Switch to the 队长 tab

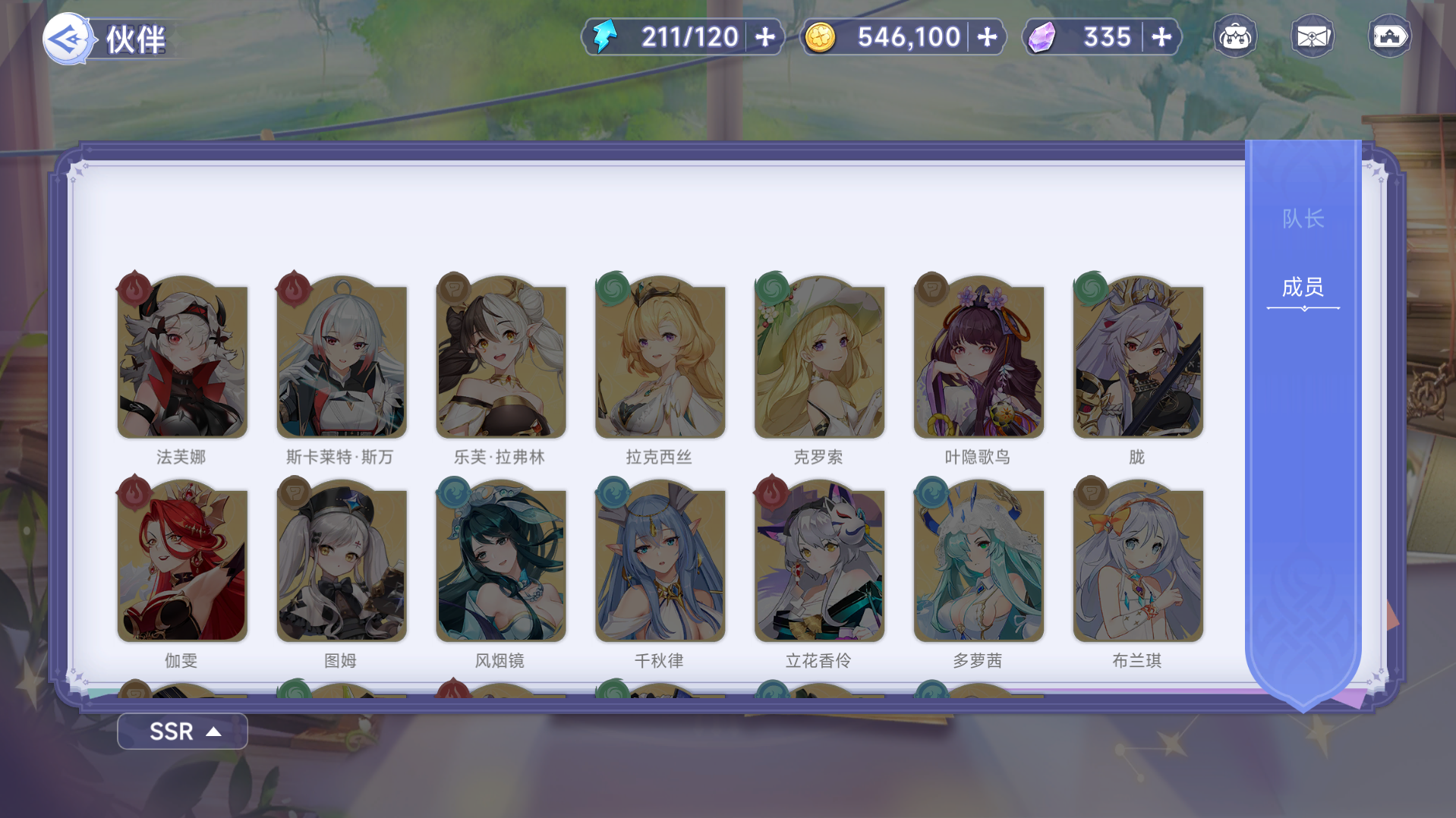coord(1303,219)
